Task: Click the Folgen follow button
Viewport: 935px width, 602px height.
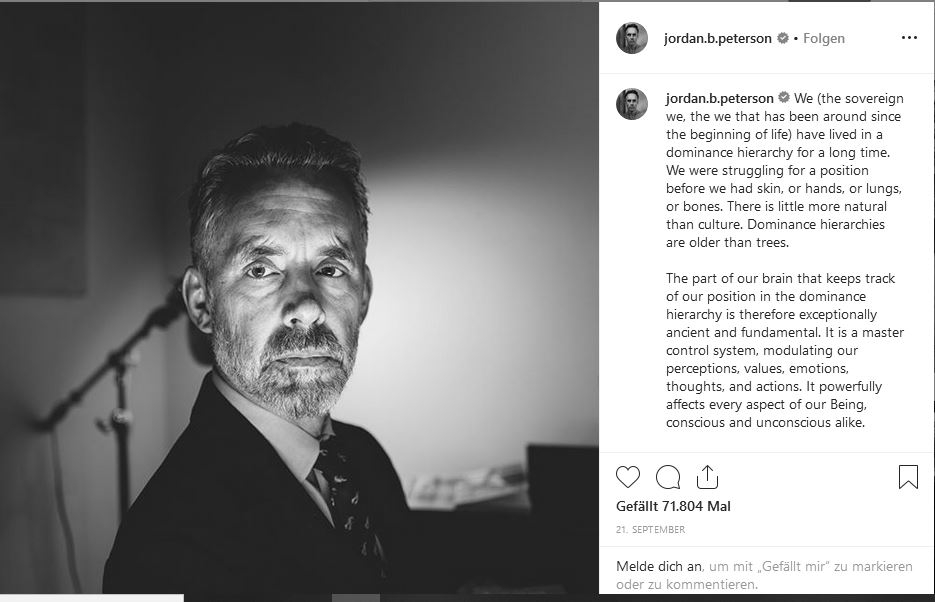Action: (823, 38)
